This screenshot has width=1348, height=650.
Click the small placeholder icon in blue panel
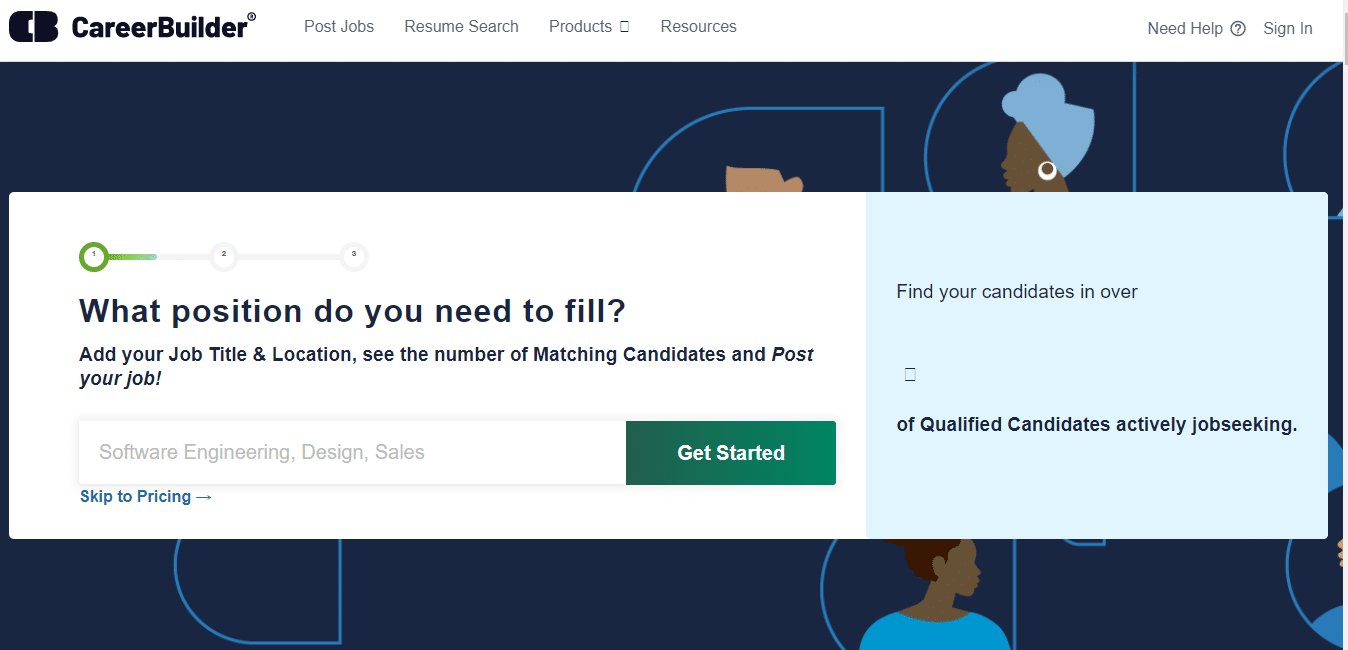910,375
